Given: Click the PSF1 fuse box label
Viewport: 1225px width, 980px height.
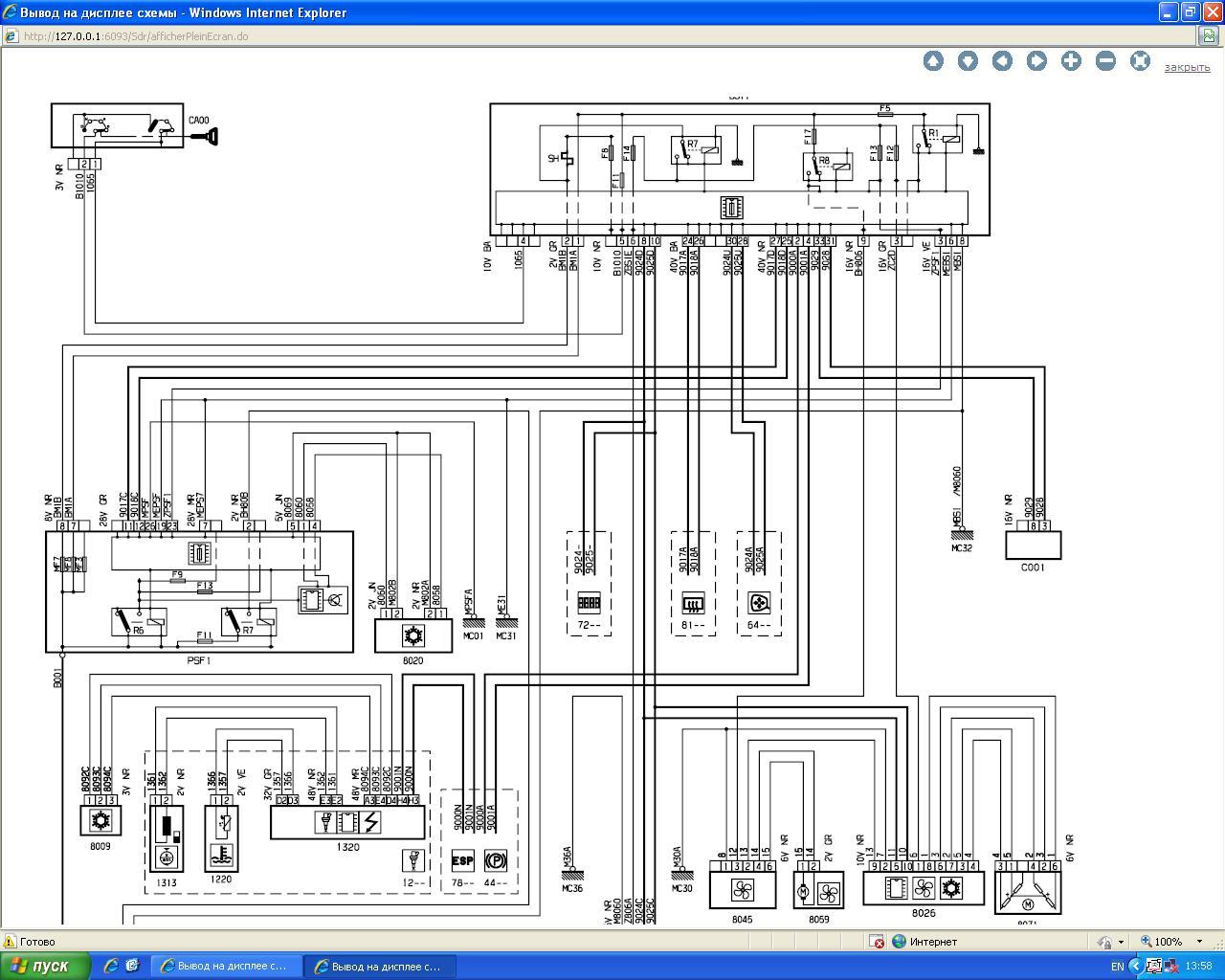Looking at the screenshot, I should pos(198,660).
